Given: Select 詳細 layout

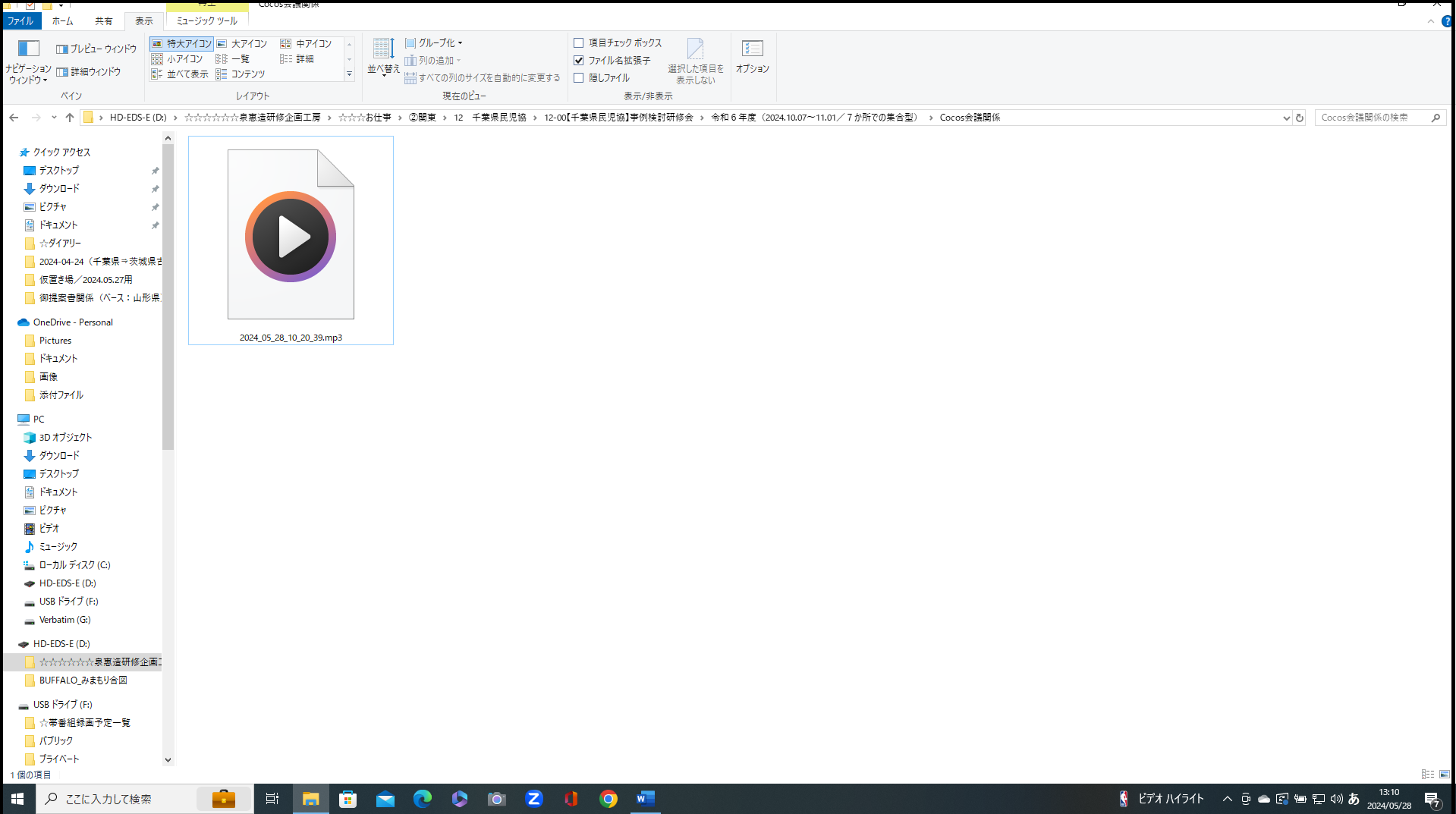Looking at the screenshot, I should [297, 58].
